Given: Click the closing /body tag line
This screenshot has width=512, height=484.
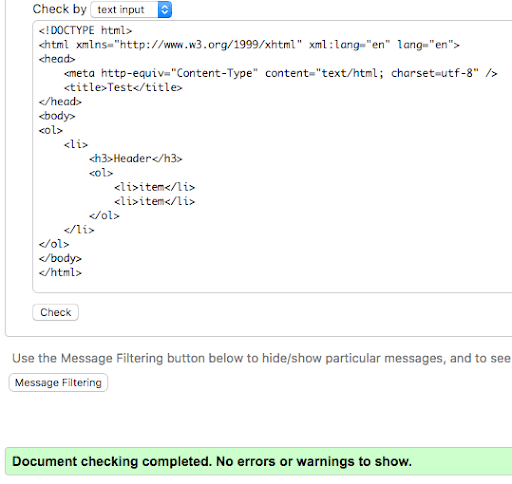Looking at the screenshot, I should [x=60, y=258].
